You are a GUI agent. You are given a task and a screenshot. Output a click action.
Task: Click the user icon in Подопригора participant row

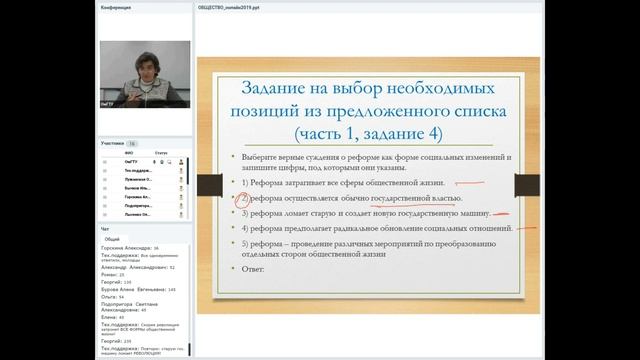tap(181, 206)
